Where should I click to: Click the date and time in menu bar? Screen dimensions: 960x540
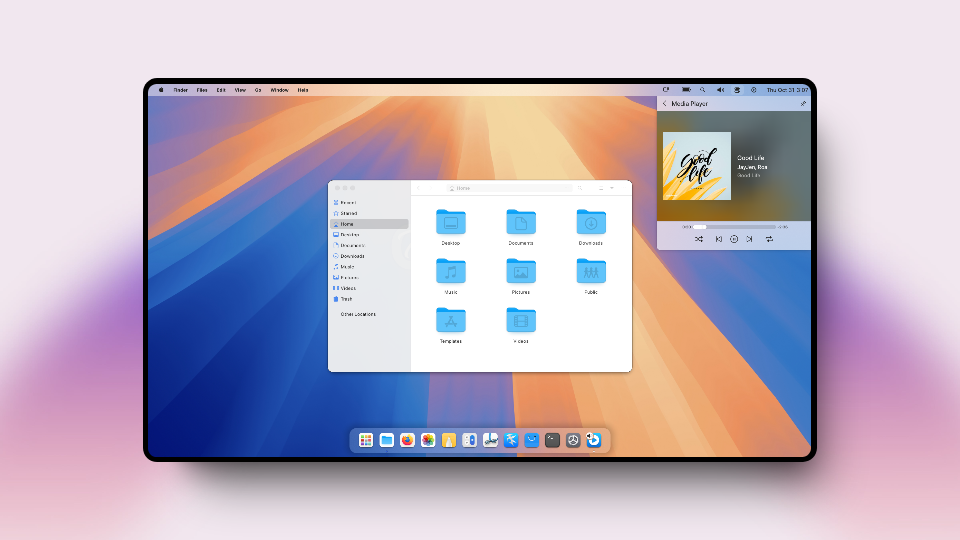(x=787, y=90)
